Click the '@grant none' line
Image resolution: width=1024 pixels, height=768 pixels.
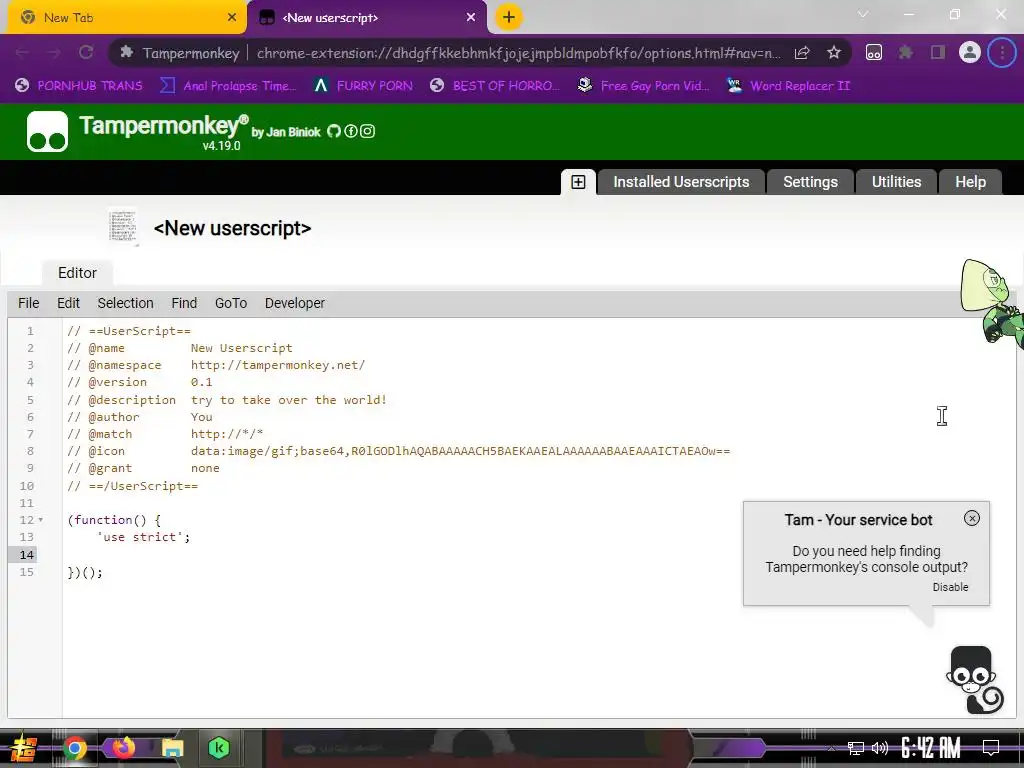click(x=143, y=468)
